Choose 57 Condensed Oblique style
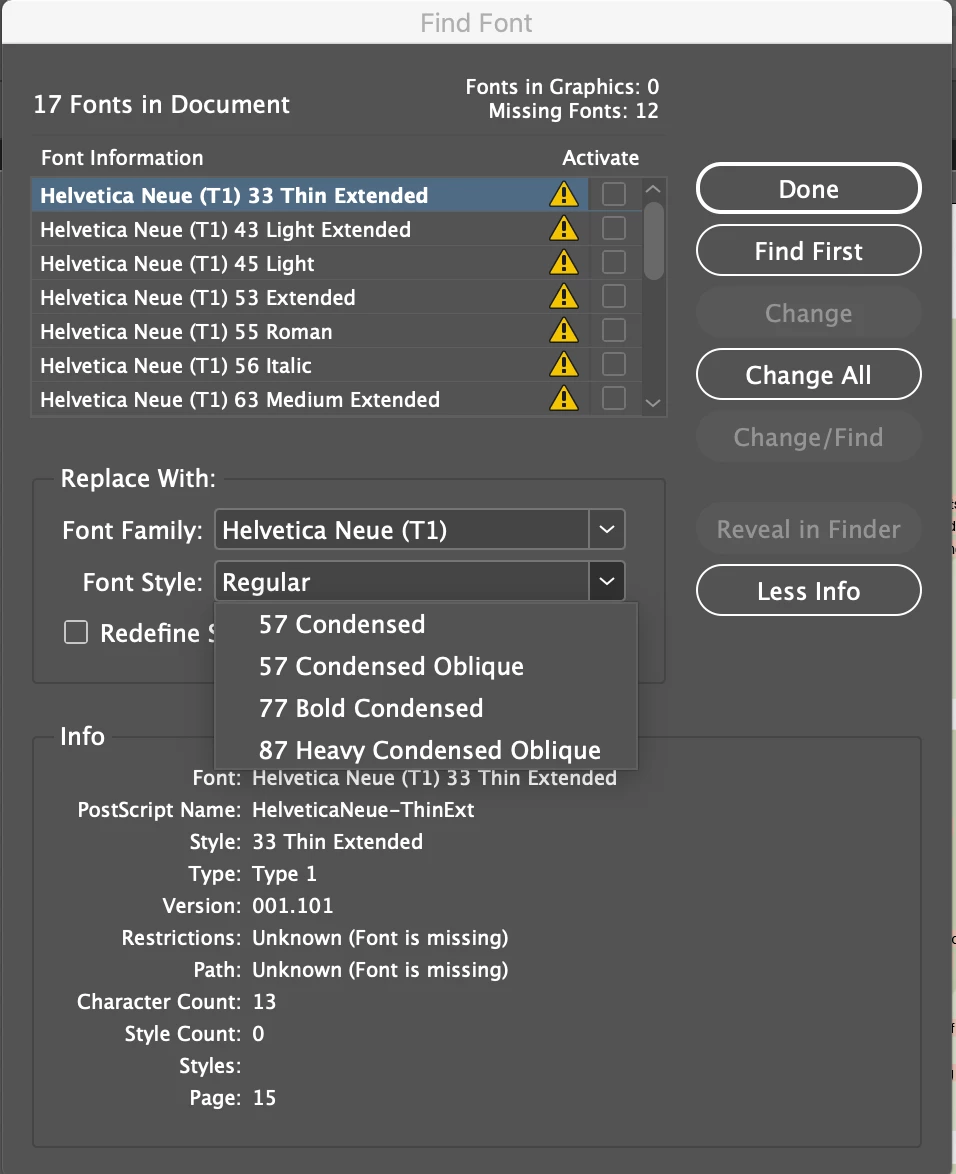This screenshot has height=1174, width=956. coord(426,666)
